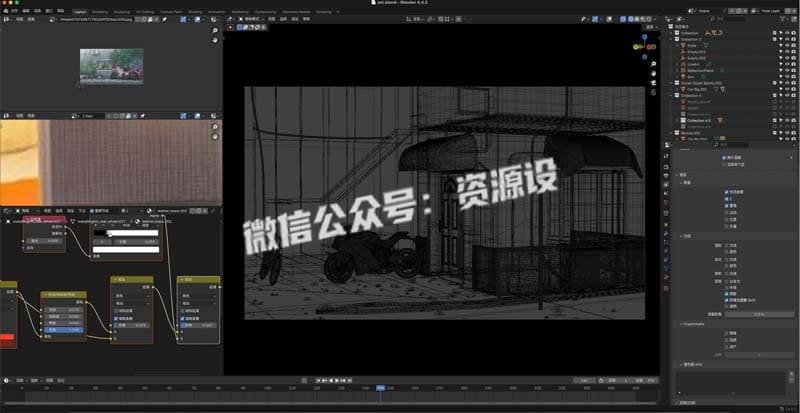The width and height of the screenshot is (800, 413).
Task: Click zoom magnifier in top image editor
Action: pos(215,31)
